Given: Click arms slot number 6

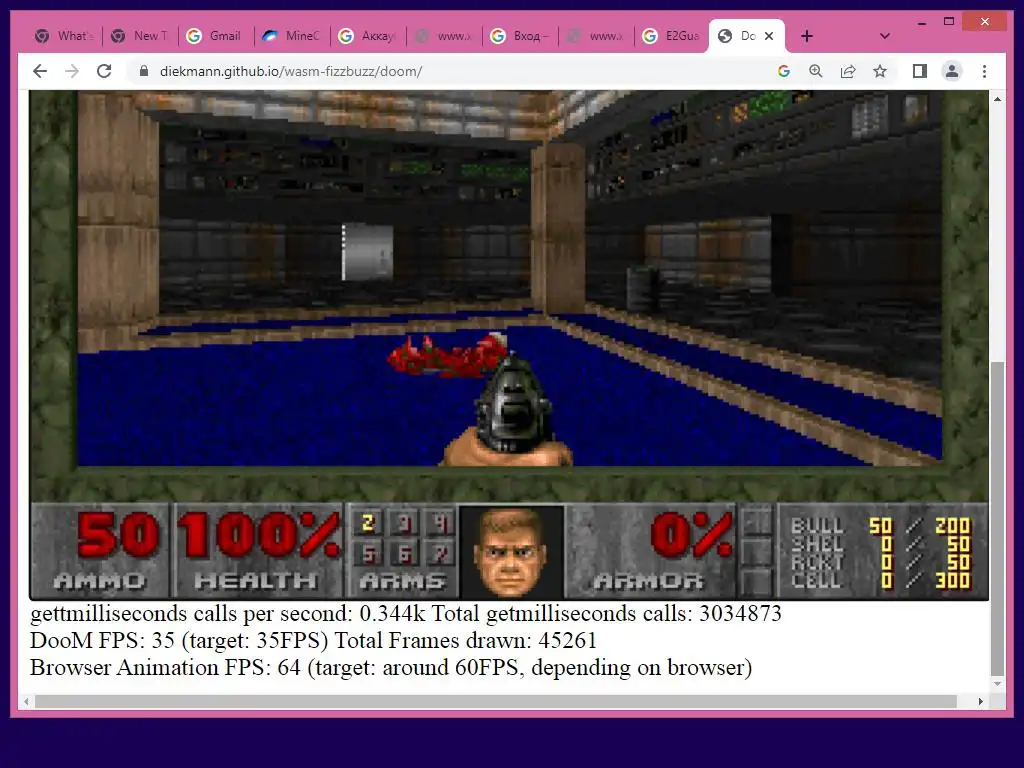Looking at the screenshot, I should 404,554.
